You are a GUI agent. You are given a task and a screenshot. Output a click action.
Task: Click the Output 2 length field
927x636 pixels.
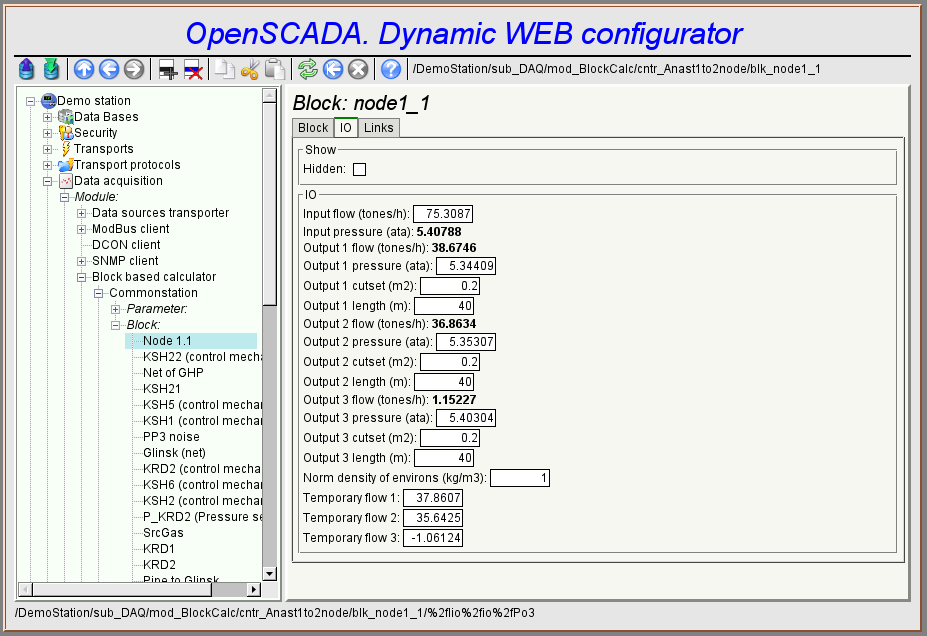click(x=444, y=382)
